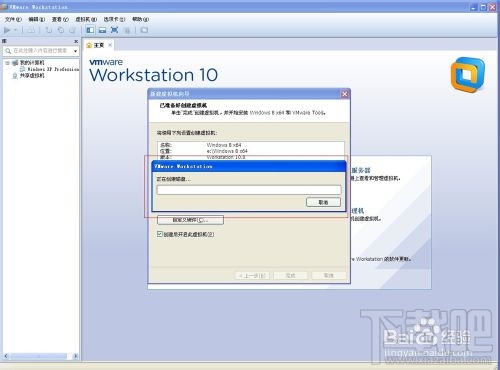Click the library scrollbar right arrow
The height and width of the screenshot is (370, 500).
point(76,356)
